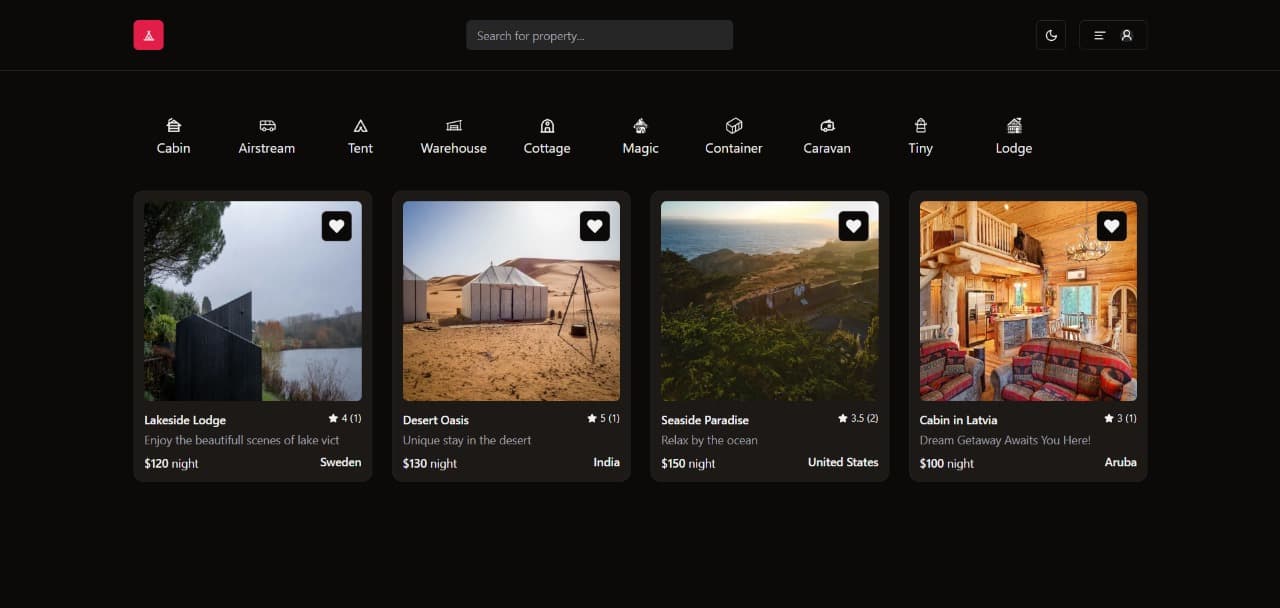Image resolution: width=1280 pixels, height=608 pixels.
Task: Select the Warehouse category icon
Action: pos(454,126)
